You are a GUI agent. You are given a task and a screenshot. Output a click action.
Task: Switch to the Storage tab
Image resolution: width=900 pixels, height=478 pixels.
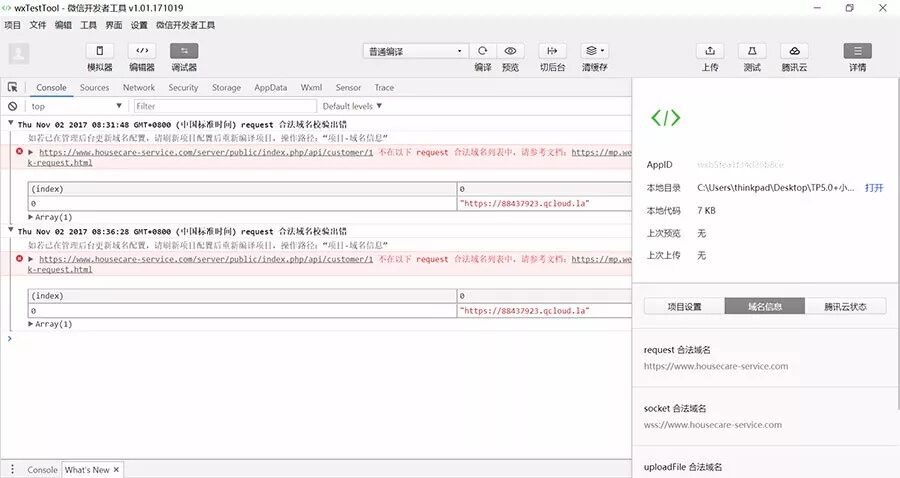click(x=226, y=87)
